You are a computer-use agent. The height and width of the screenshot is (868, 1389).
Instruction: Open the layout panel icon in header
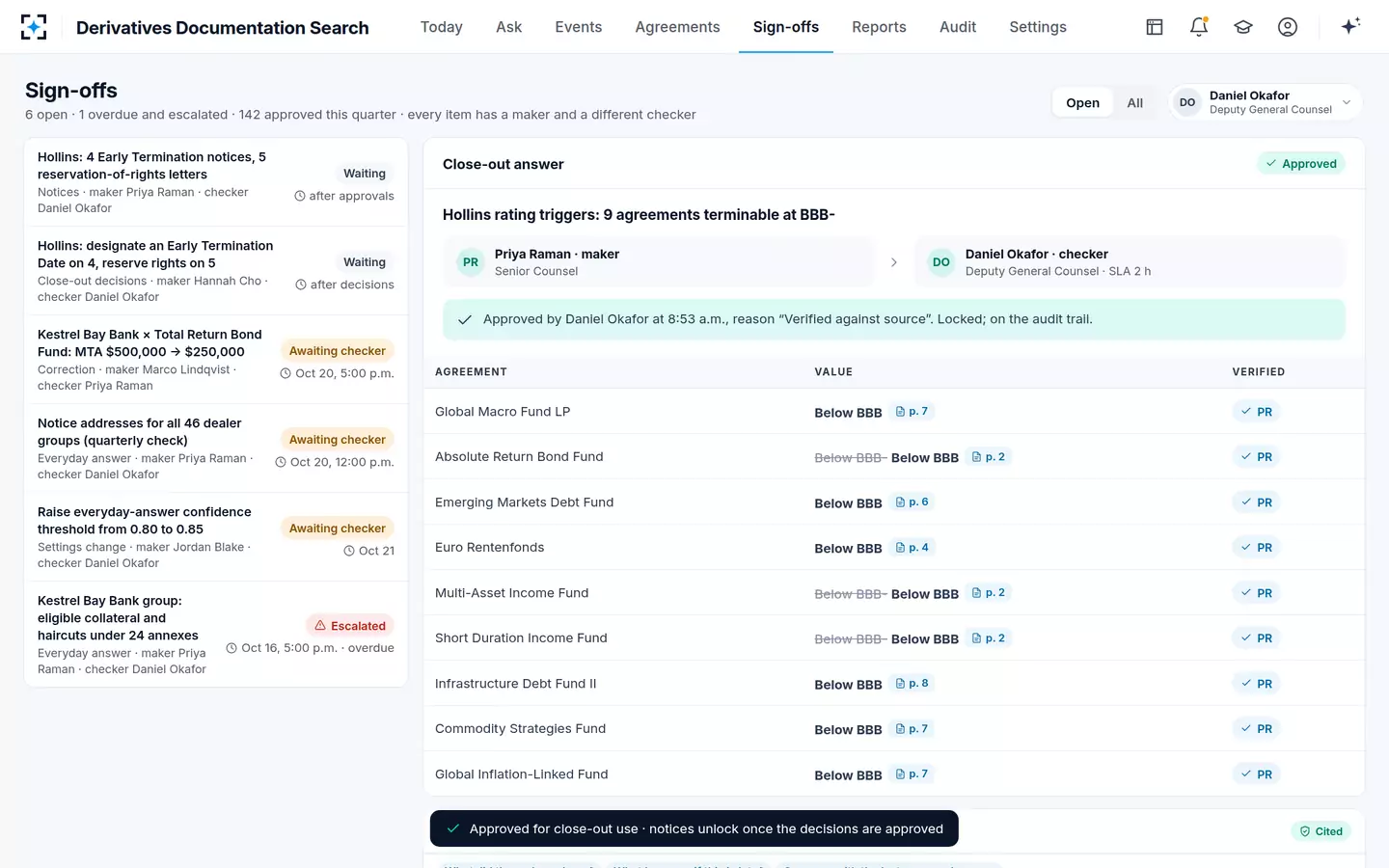point(1155,27)
